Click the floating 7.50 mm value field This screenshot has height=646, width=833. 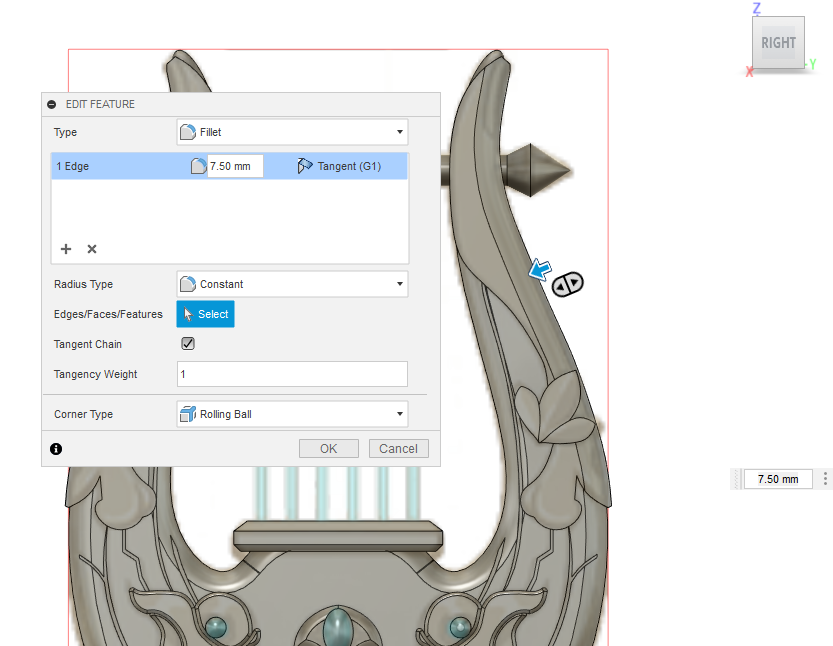[778, 479]
